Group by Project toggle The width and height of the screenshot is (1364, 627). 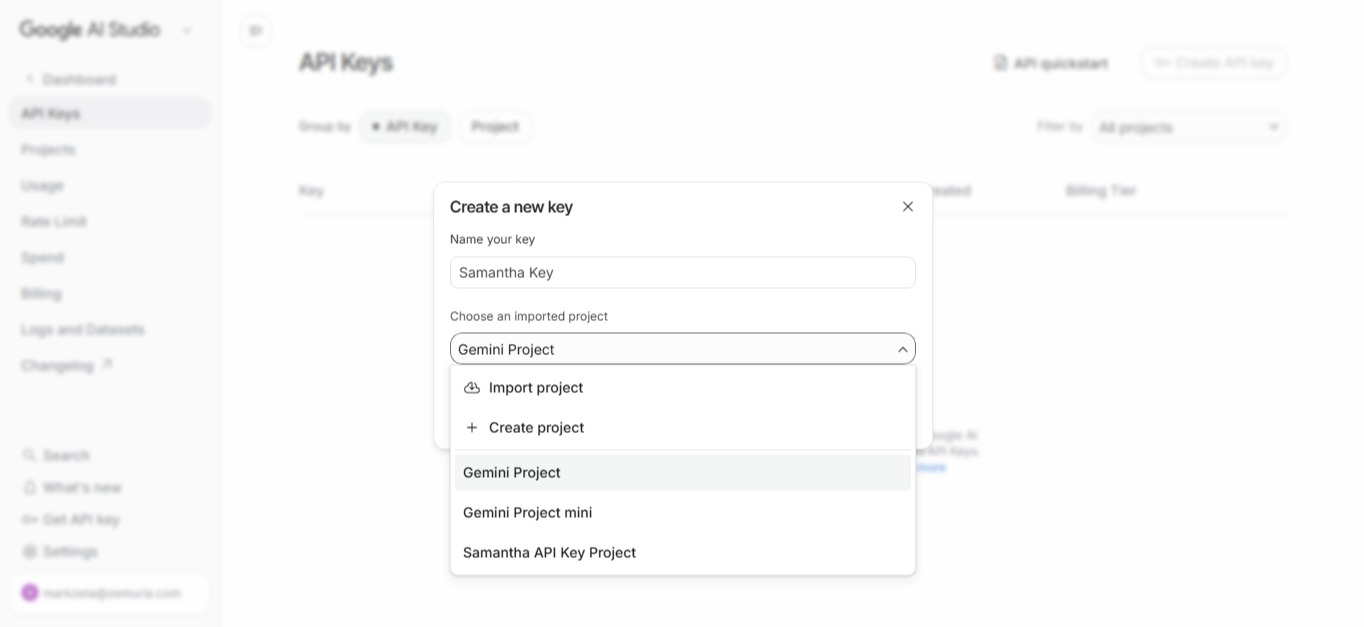coord(495,127)
